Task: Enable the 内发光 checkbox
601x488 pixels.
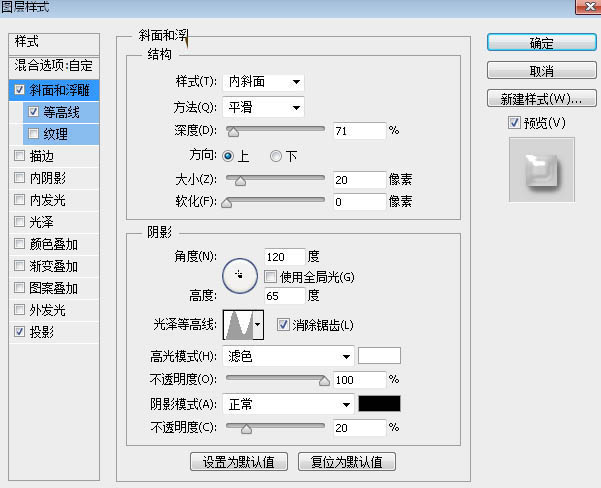Action: pyautogui.click(x=19, y=199)
